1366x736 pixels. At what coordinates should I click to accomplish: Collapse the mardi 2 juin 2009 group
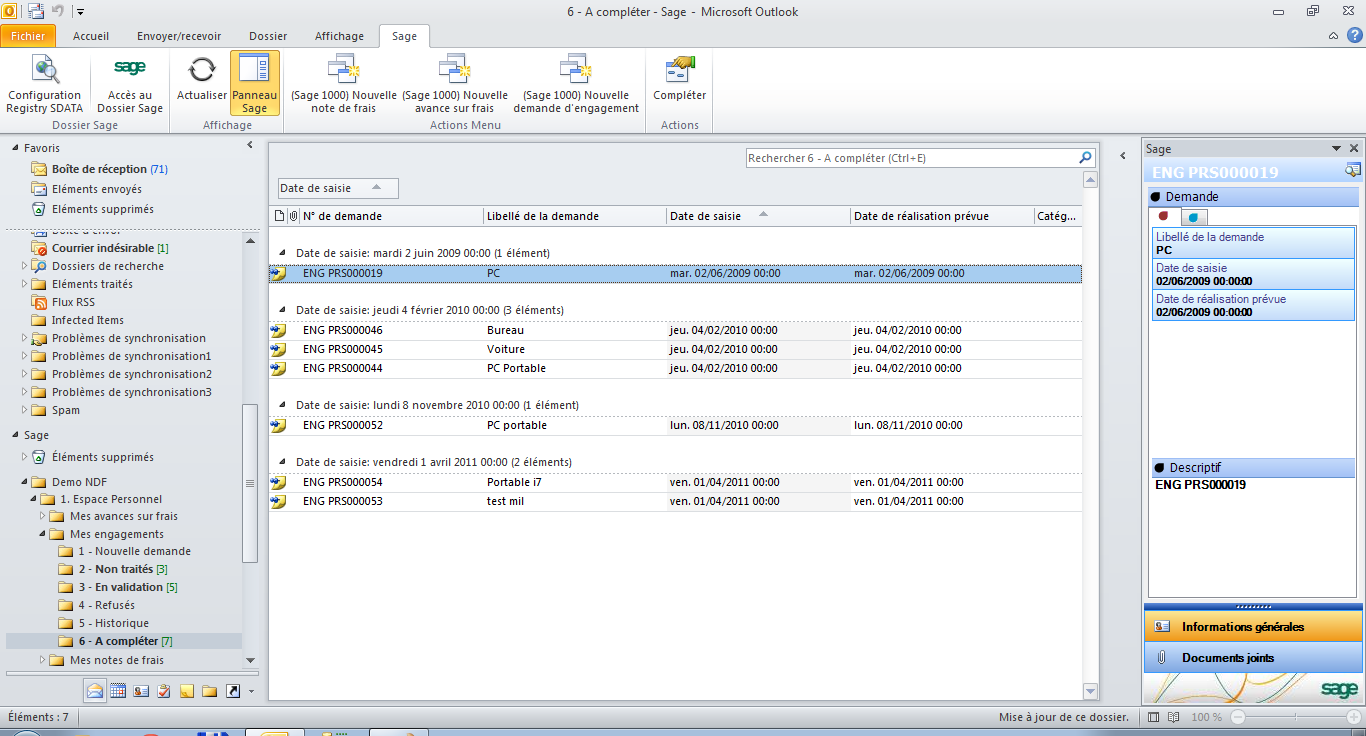tap(281, 253)
